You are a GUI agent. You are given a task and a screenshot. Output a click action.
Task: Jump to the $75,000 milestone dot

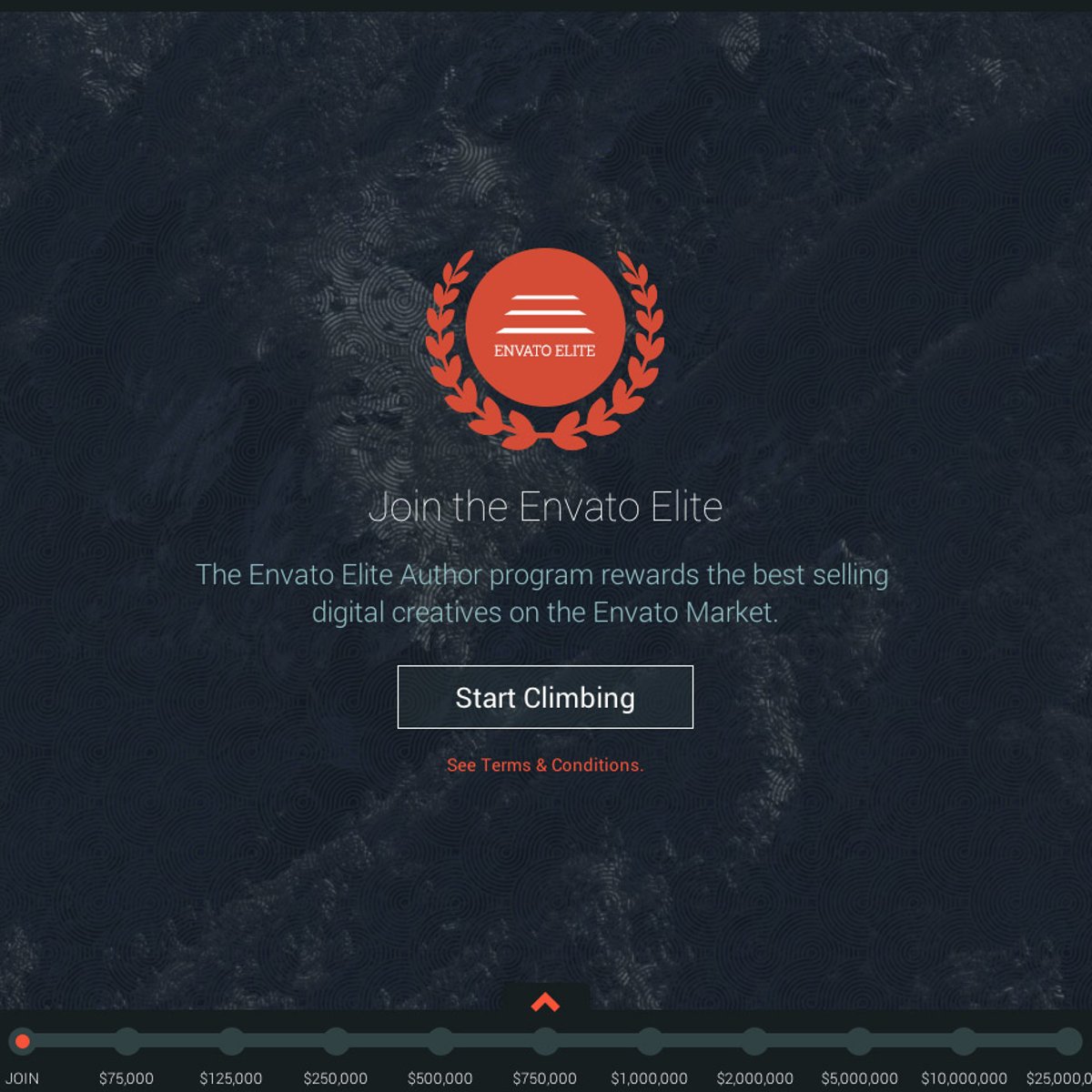click(126, 1041)
